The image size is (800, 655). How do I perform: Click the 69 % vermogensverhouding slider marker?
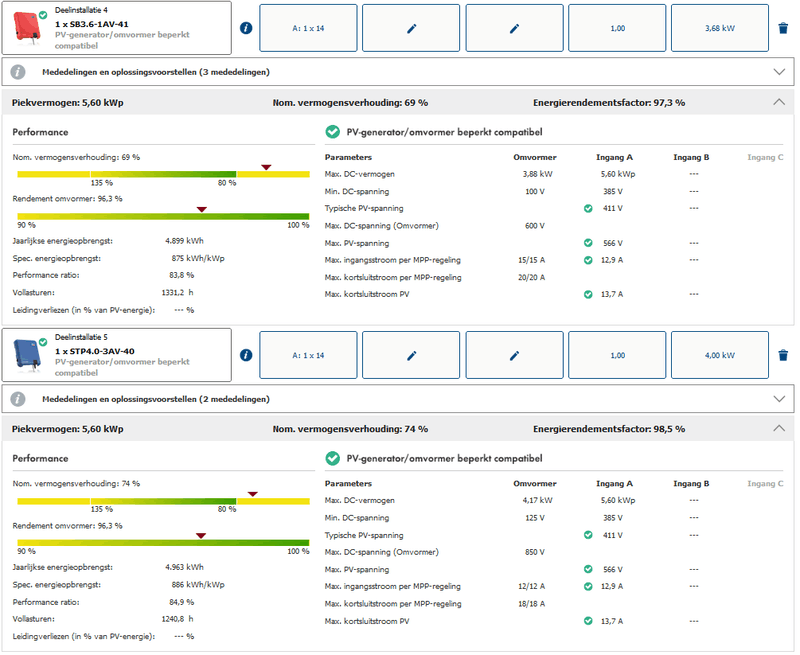[x=266, y=167]
